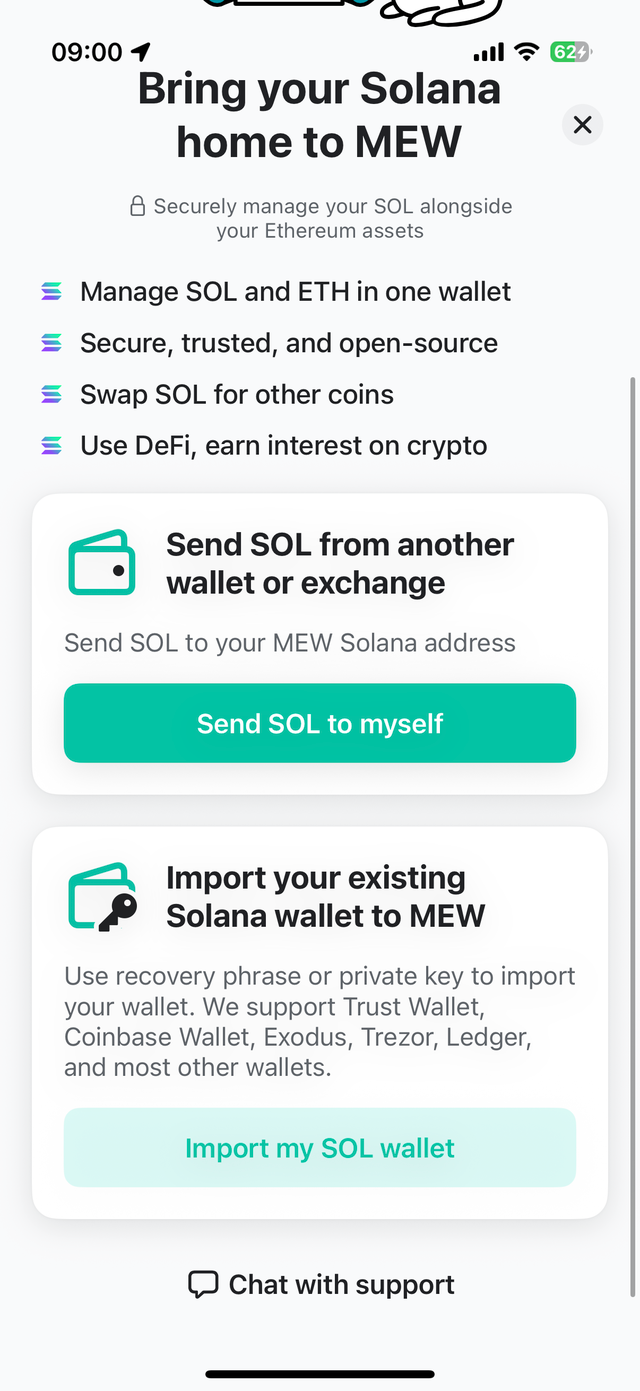The image size is (640, 1391).
Task: Tap Import my SOL wallet
Action: pos(320,1147)
